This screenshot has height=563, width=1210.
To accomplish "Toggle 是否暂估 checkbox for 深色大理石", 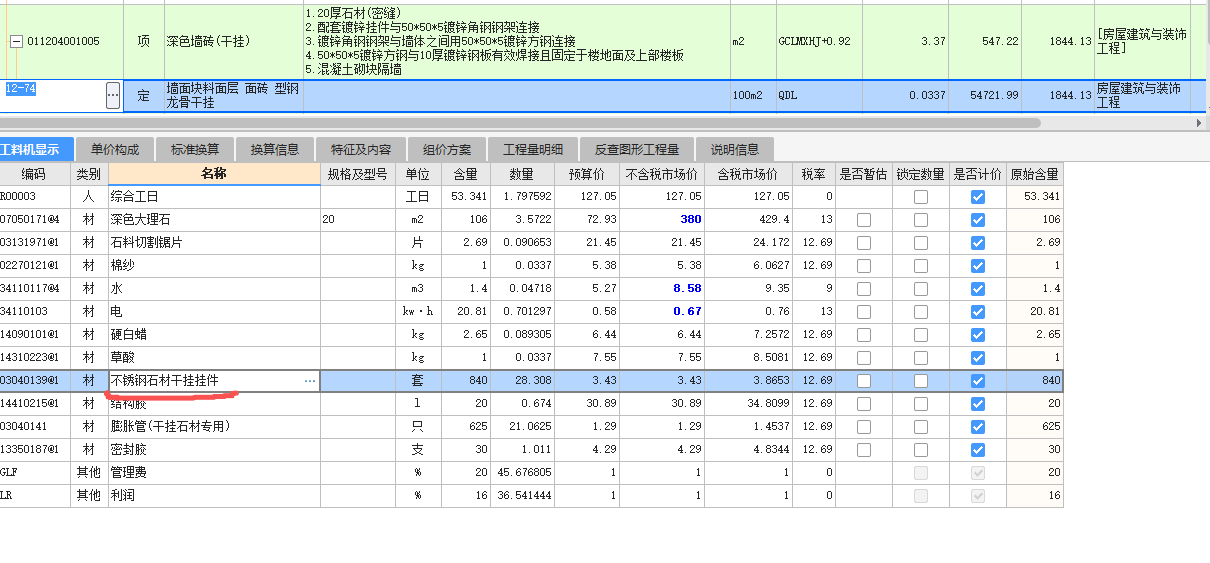I will coord(863,220).
